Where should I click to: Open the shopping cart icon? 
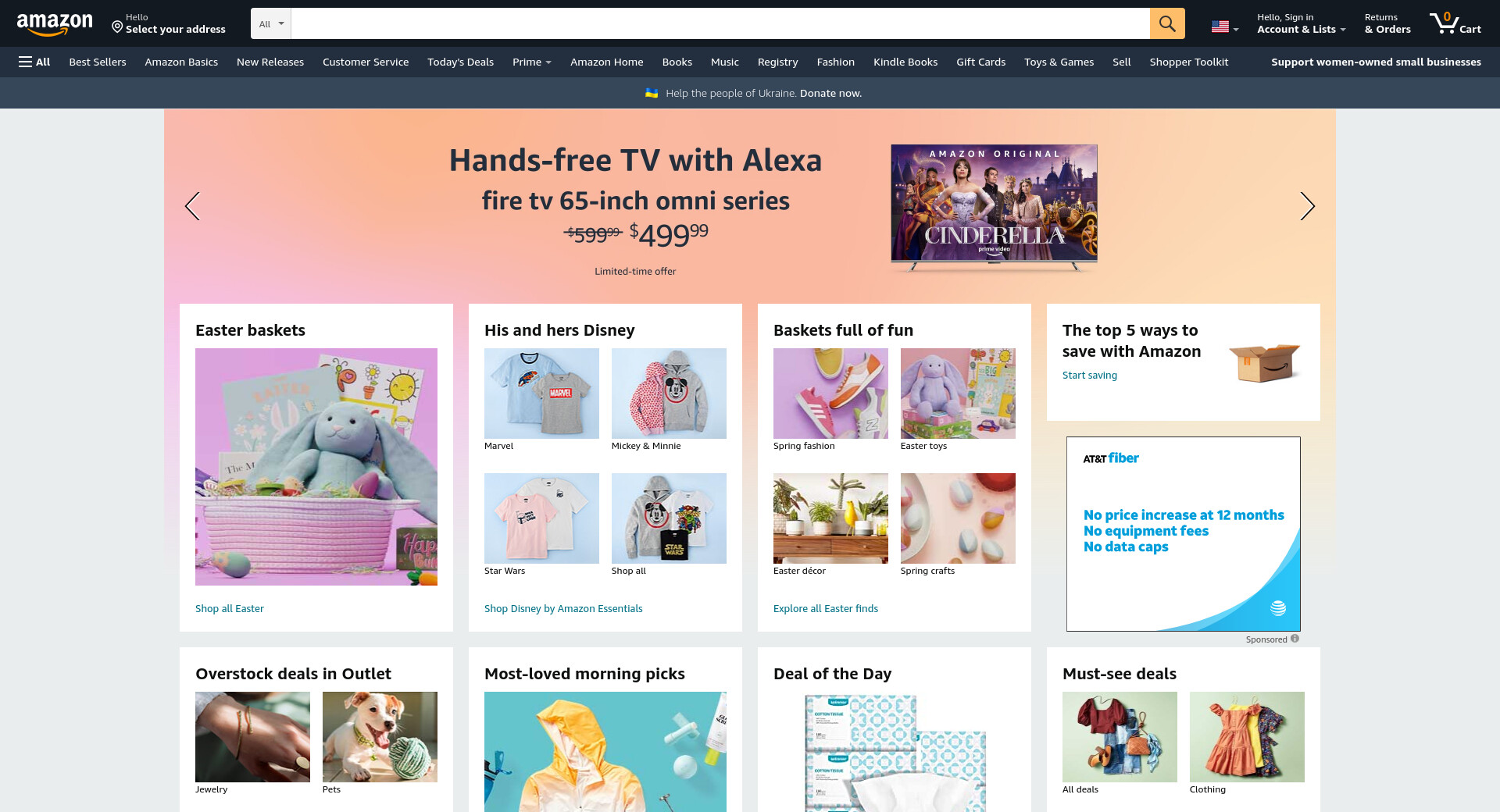tap(1455, 23)
